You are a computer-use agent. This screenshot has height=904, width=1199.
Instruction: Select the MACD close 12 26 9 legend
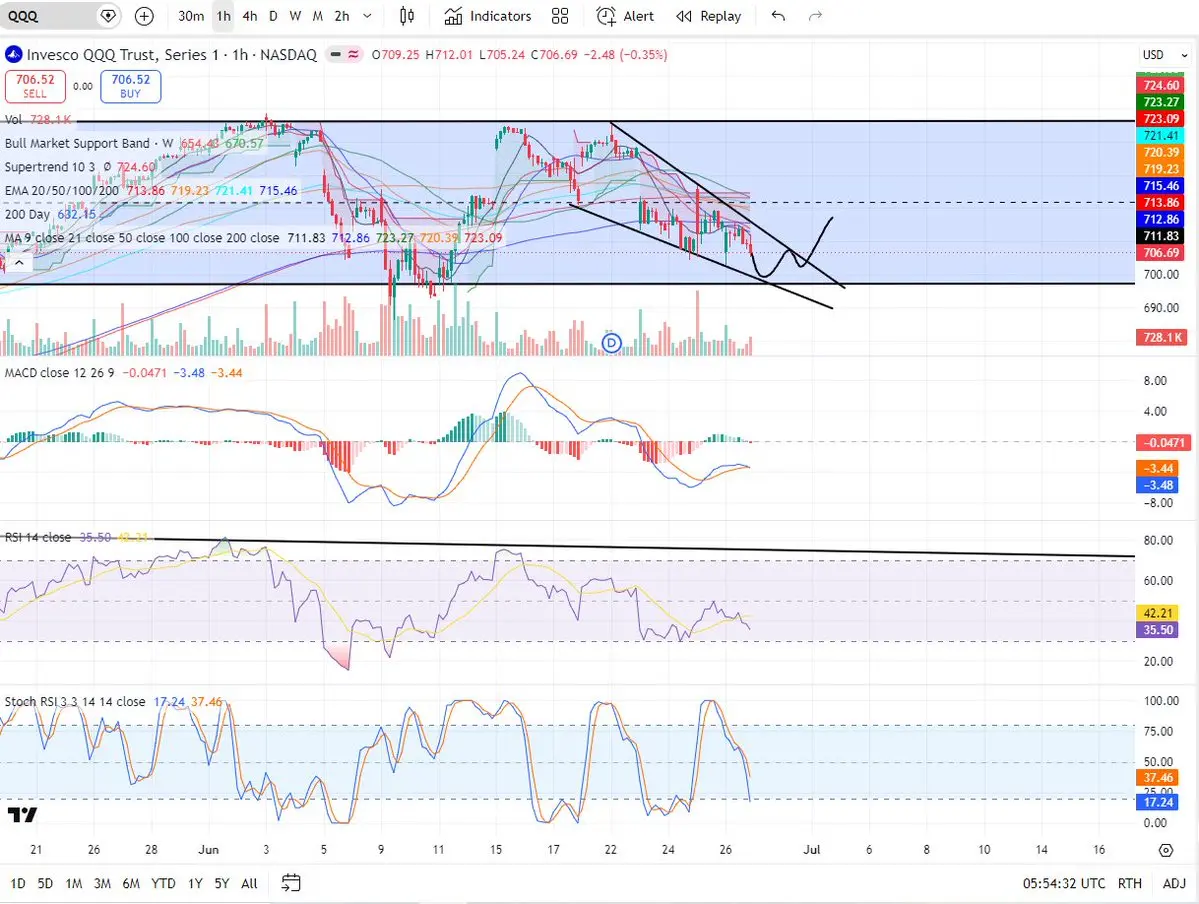tap(123, 372)
